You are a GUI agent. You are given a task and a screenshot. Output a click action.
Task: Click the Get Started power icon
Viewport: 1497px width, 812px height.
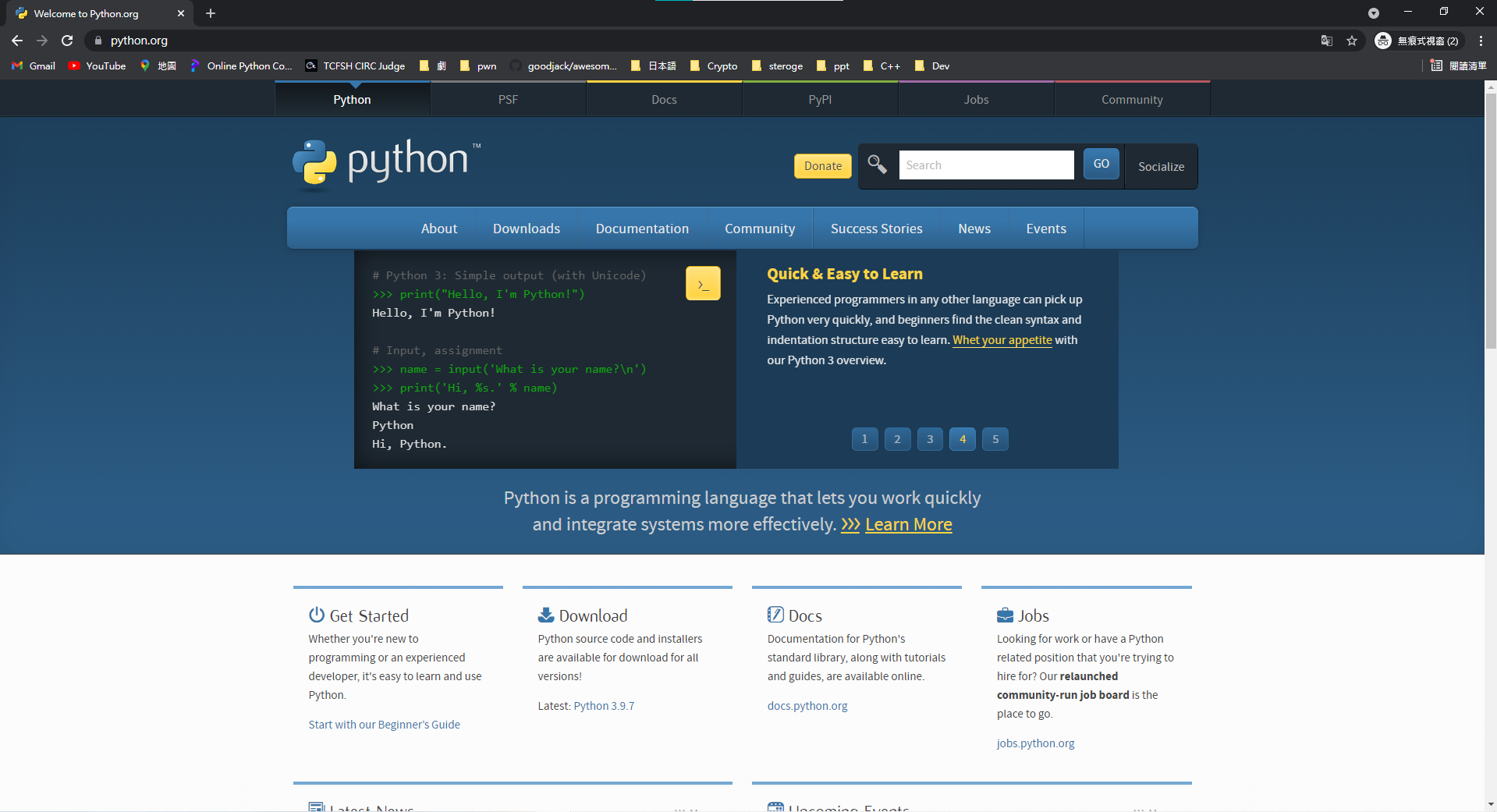pos(317,615)
